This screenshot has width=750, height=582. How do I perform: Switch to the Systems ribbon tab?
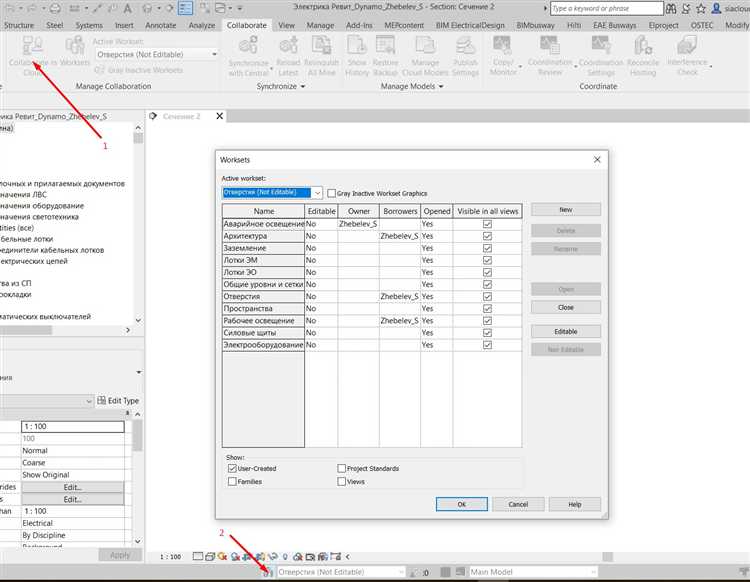coord(89,25)
